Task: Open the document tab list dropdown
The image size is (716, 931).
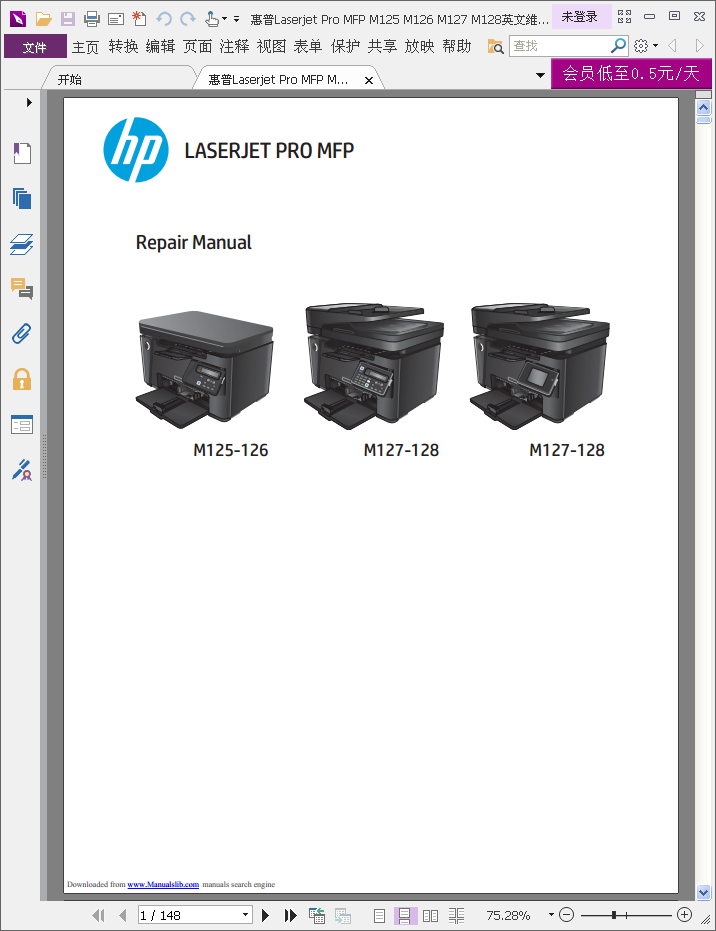Action: point(540,75)
